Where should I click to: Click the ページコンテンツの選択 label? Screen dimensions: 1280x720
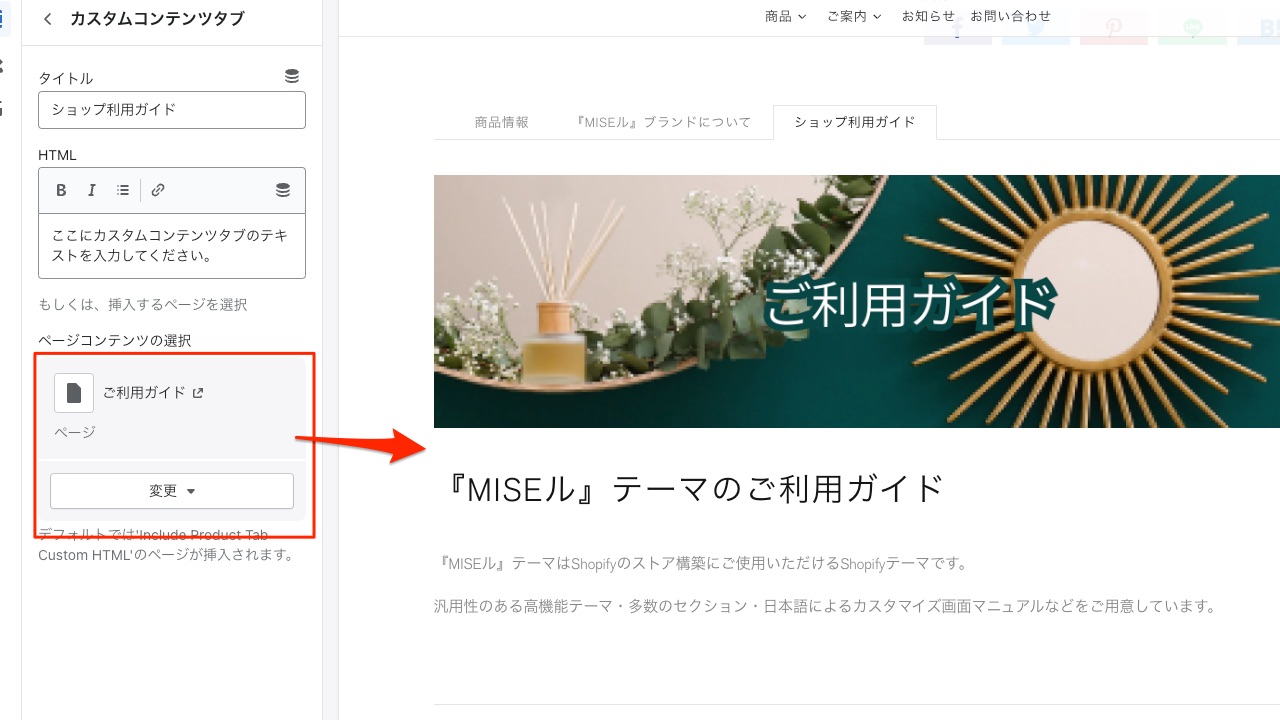coord(114,340)
